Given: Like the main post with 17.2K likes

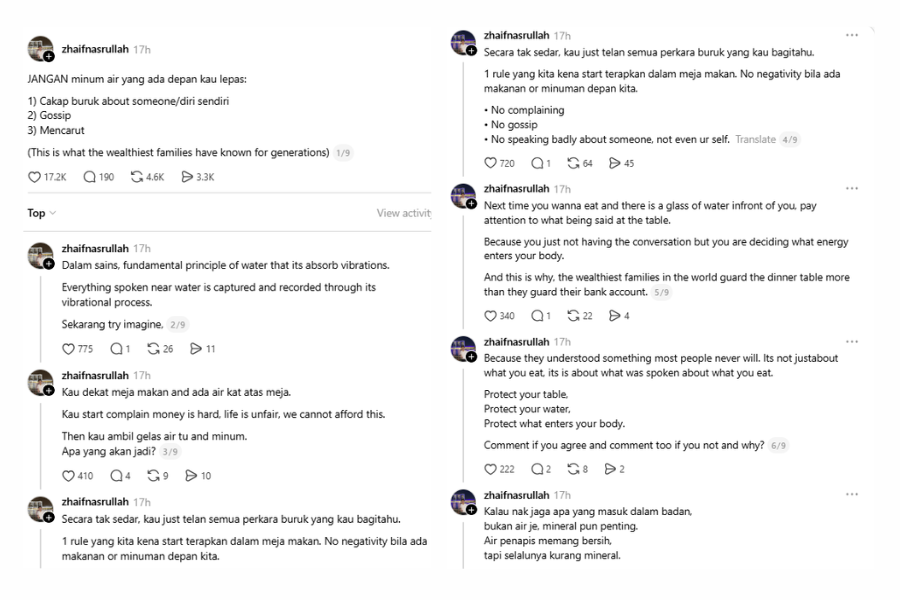Looking at the screenshot, I should (x=34, y=177).
